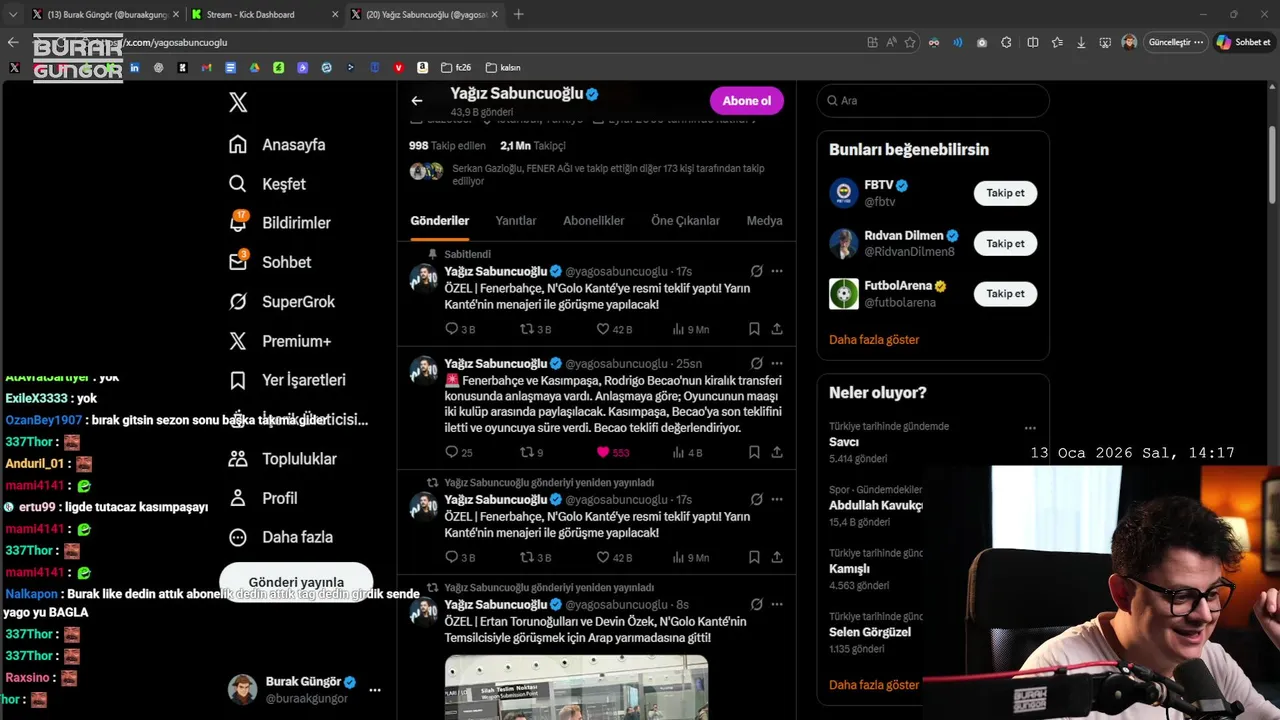This screenshot has width=1280, height=720.
Task: Open Edge split screen icon
Action: click(1033, 42)
